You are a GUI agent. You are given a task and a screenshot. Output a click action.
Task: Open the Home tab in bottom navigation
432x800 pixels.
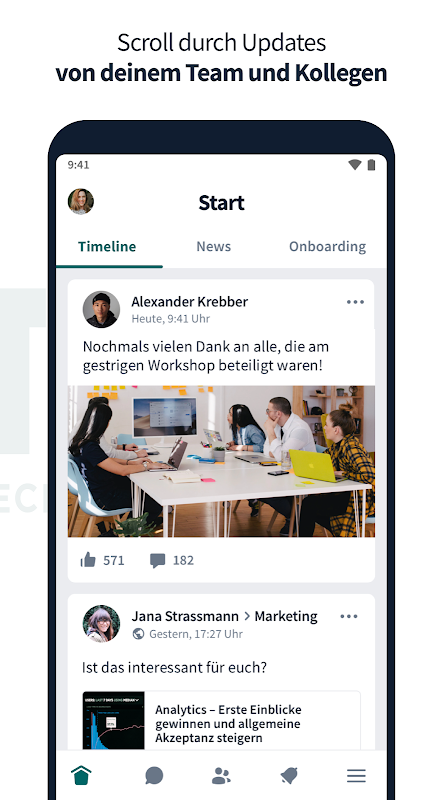point(82,776)
